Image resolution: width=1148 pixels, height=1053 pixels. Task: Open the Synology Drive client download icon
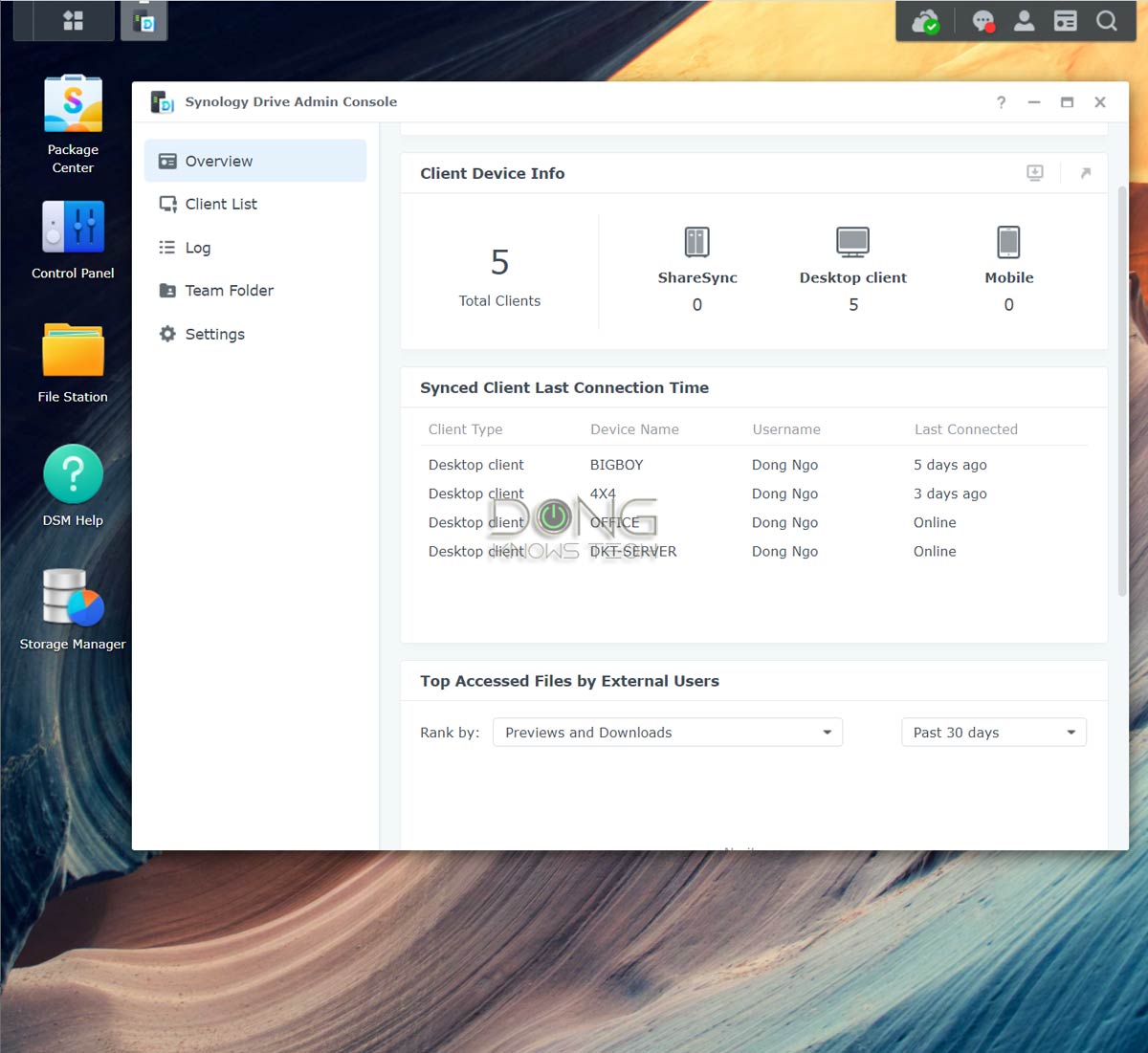tap(1034, 172)
